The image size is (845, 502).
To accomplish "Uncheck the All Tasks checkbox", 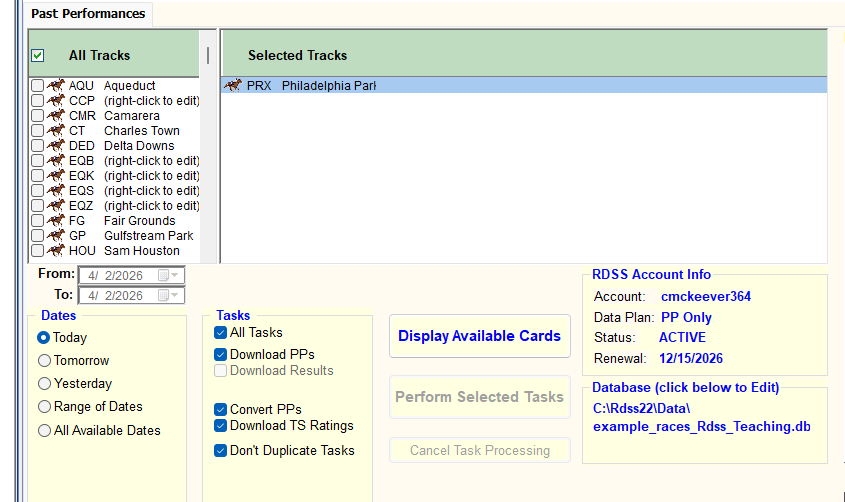I will coord(220,332).
